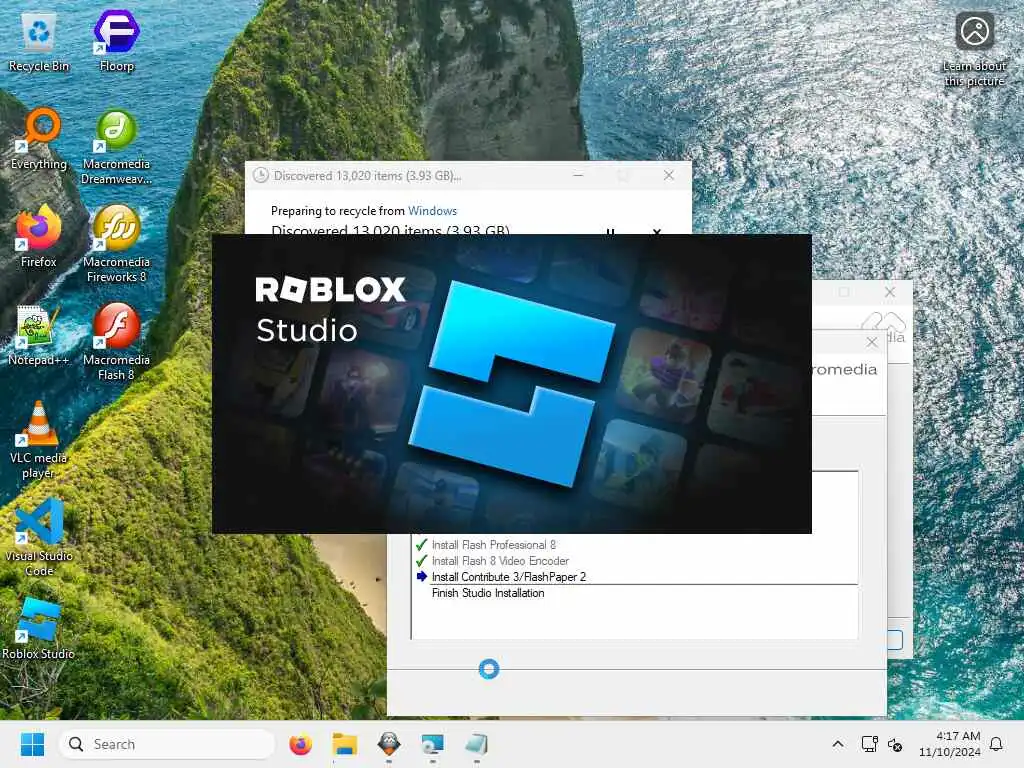Pause the recycle operation
Screen dimensions: 1024x768
pyautogui.click(x=610, y=231)
